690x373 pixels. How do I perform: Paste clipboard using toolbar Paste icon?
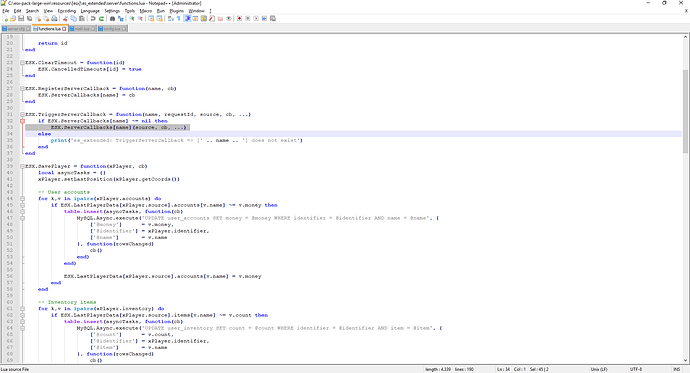82,18
